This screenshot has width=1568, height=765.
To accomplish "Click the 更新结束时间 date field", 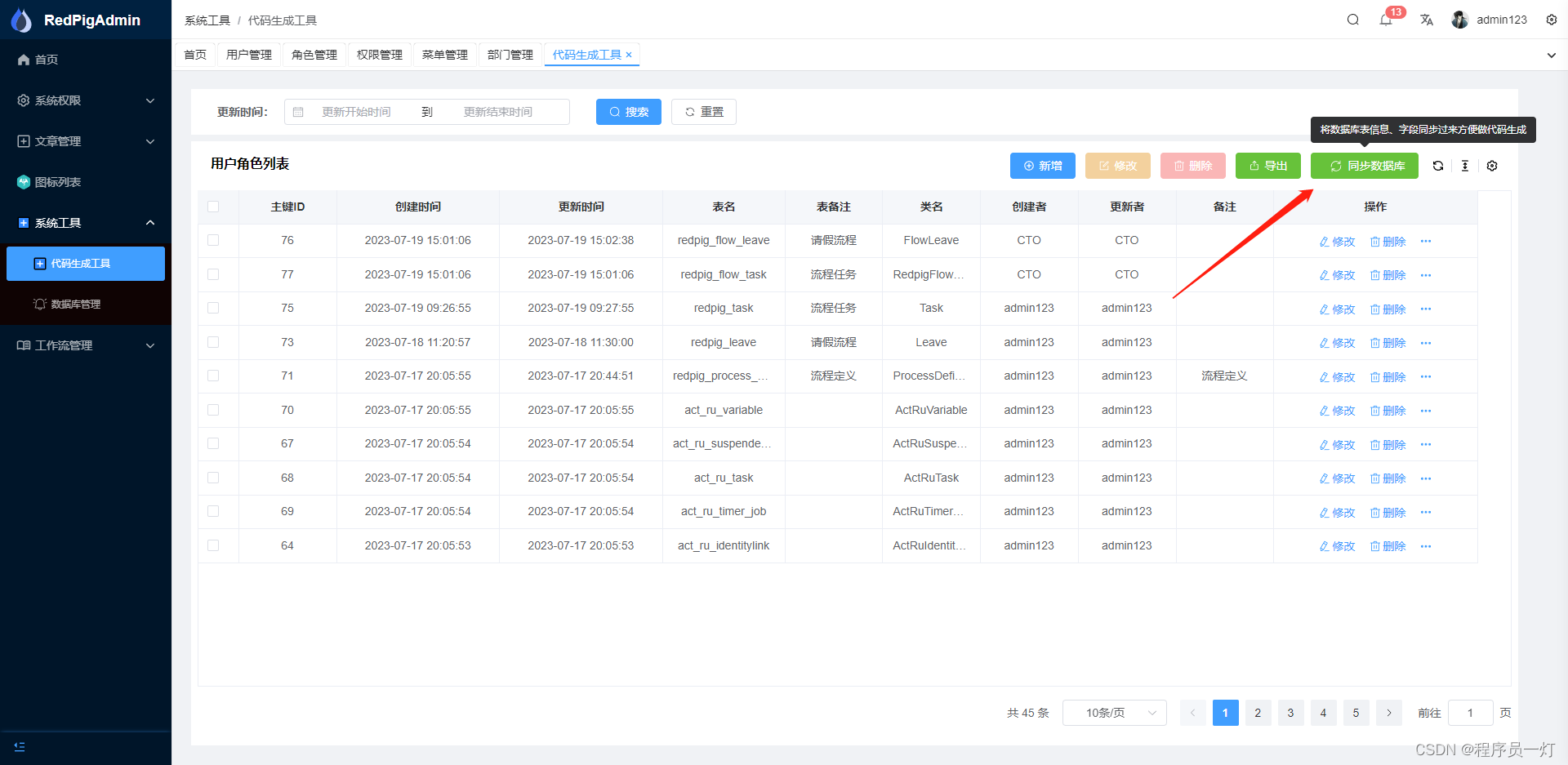I will click(498, 112).
